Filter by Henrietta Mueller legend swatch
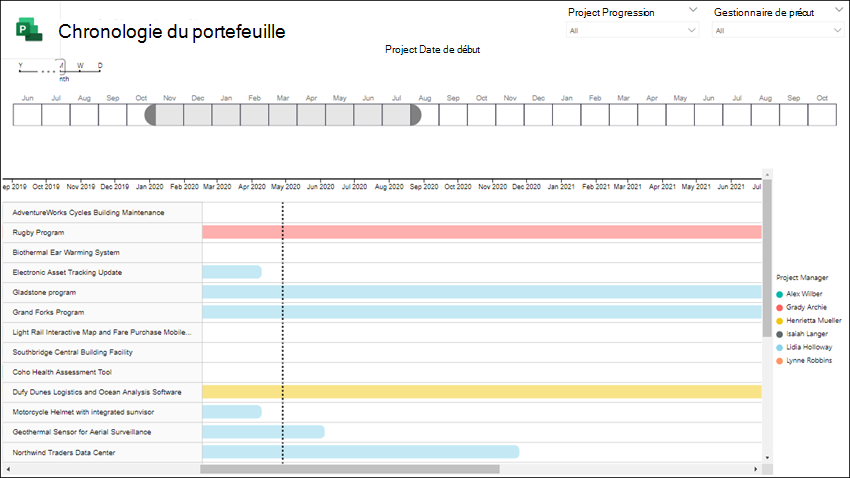Image resolution: width=850 pixels, height=478 pixels. [780, 321]
